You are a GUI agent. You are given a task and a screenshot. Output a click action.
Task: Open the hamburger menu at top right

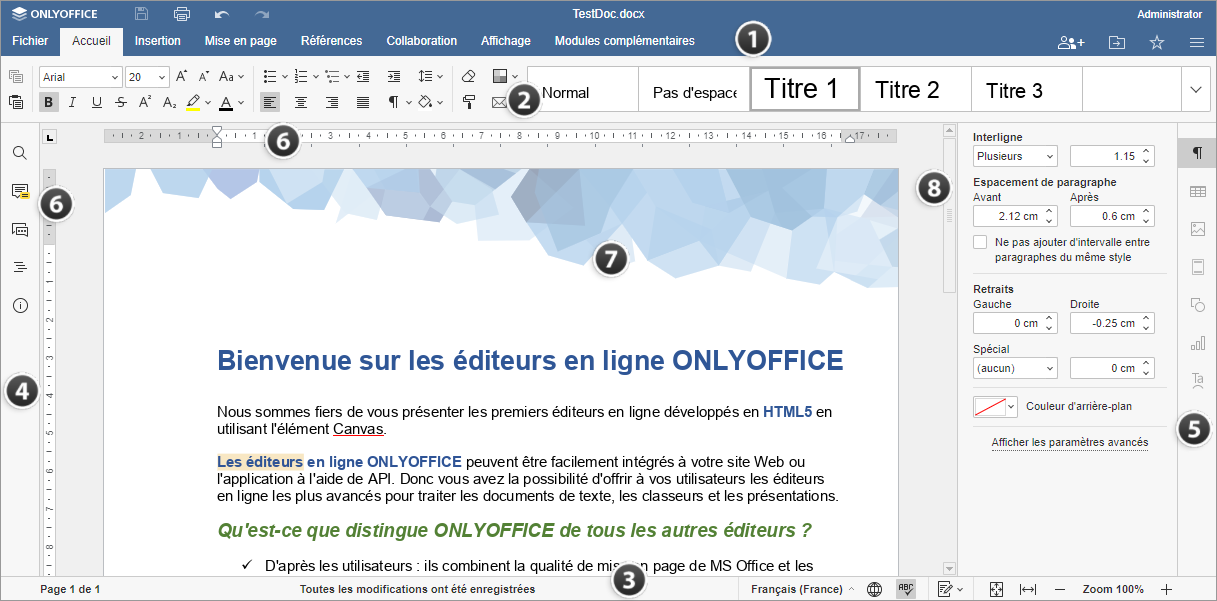click(1196, 42)
